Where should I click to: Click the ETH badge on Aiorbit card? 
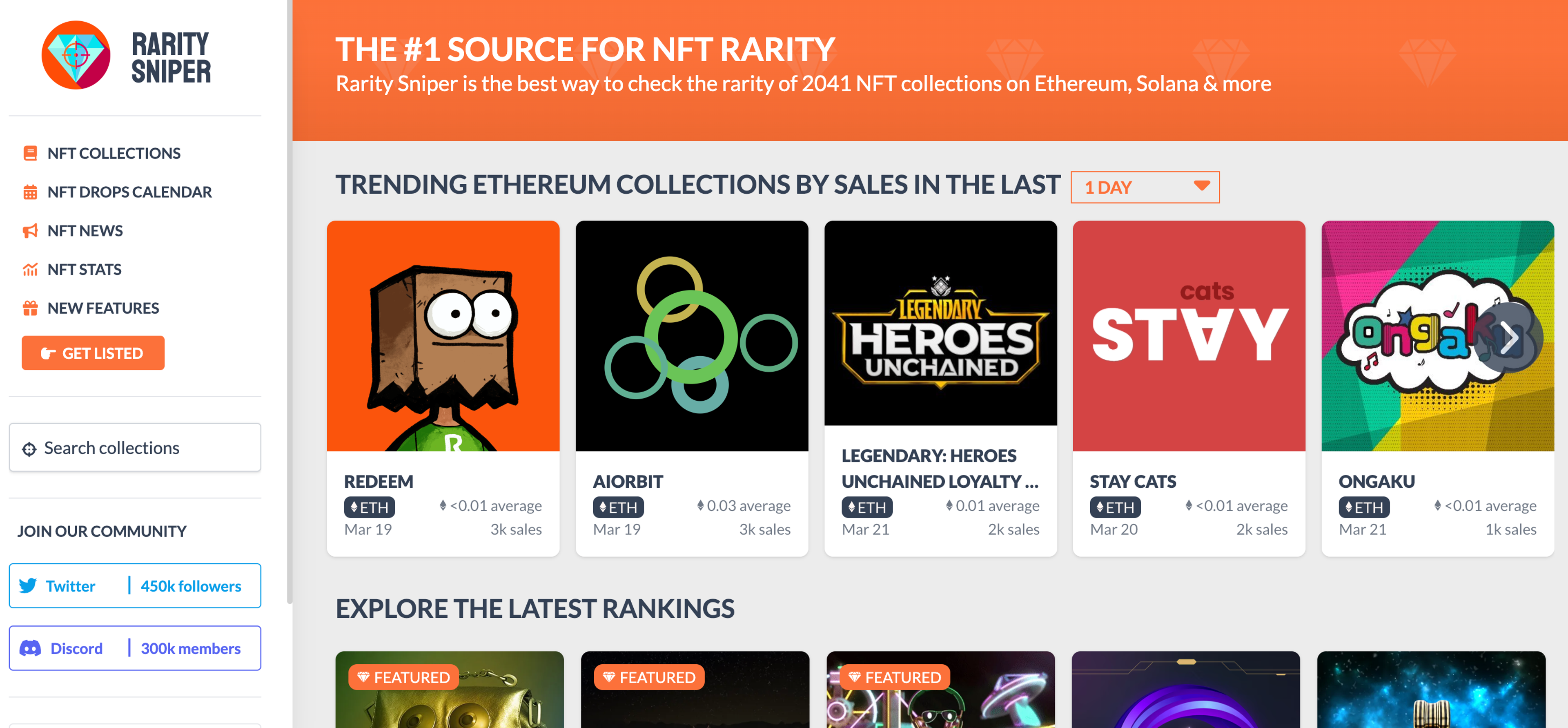619,507
